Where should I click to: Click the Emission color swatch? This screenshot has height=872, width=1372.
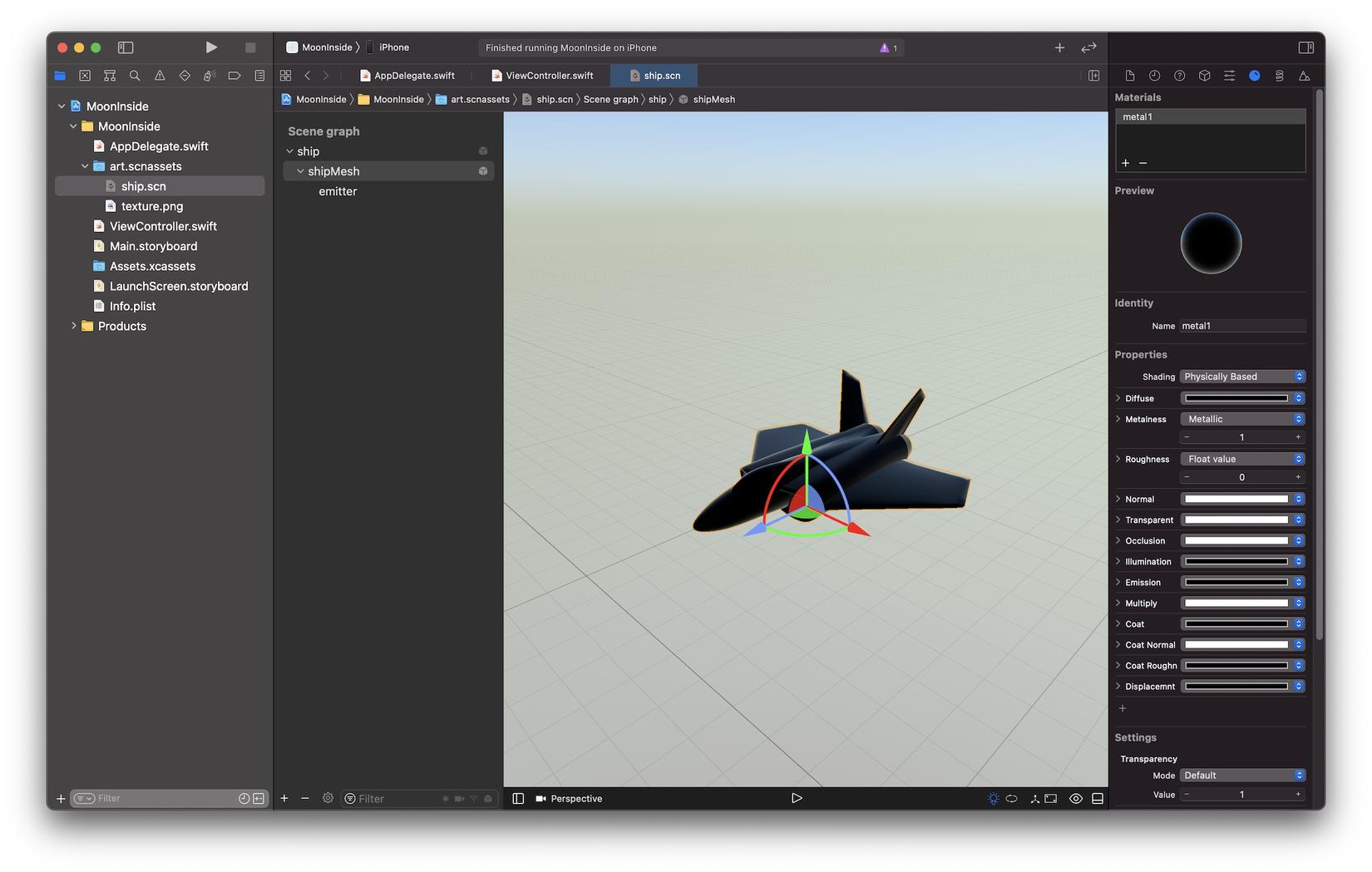[1236, 582]
